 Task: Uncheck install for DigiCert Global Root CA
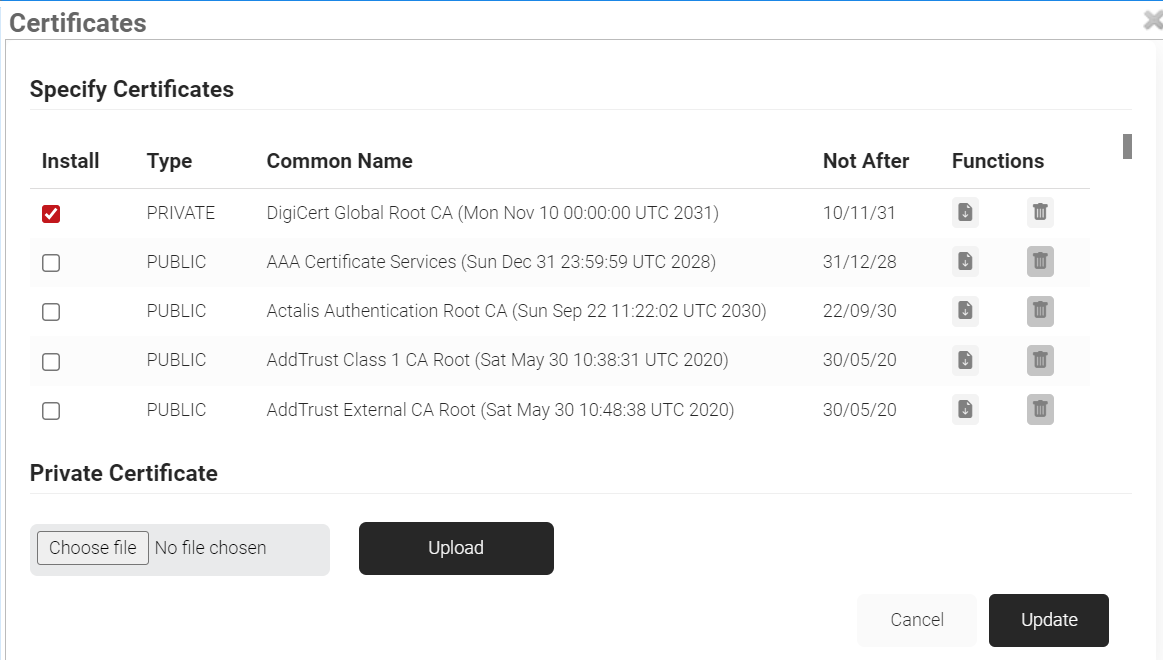coord(51,214)
